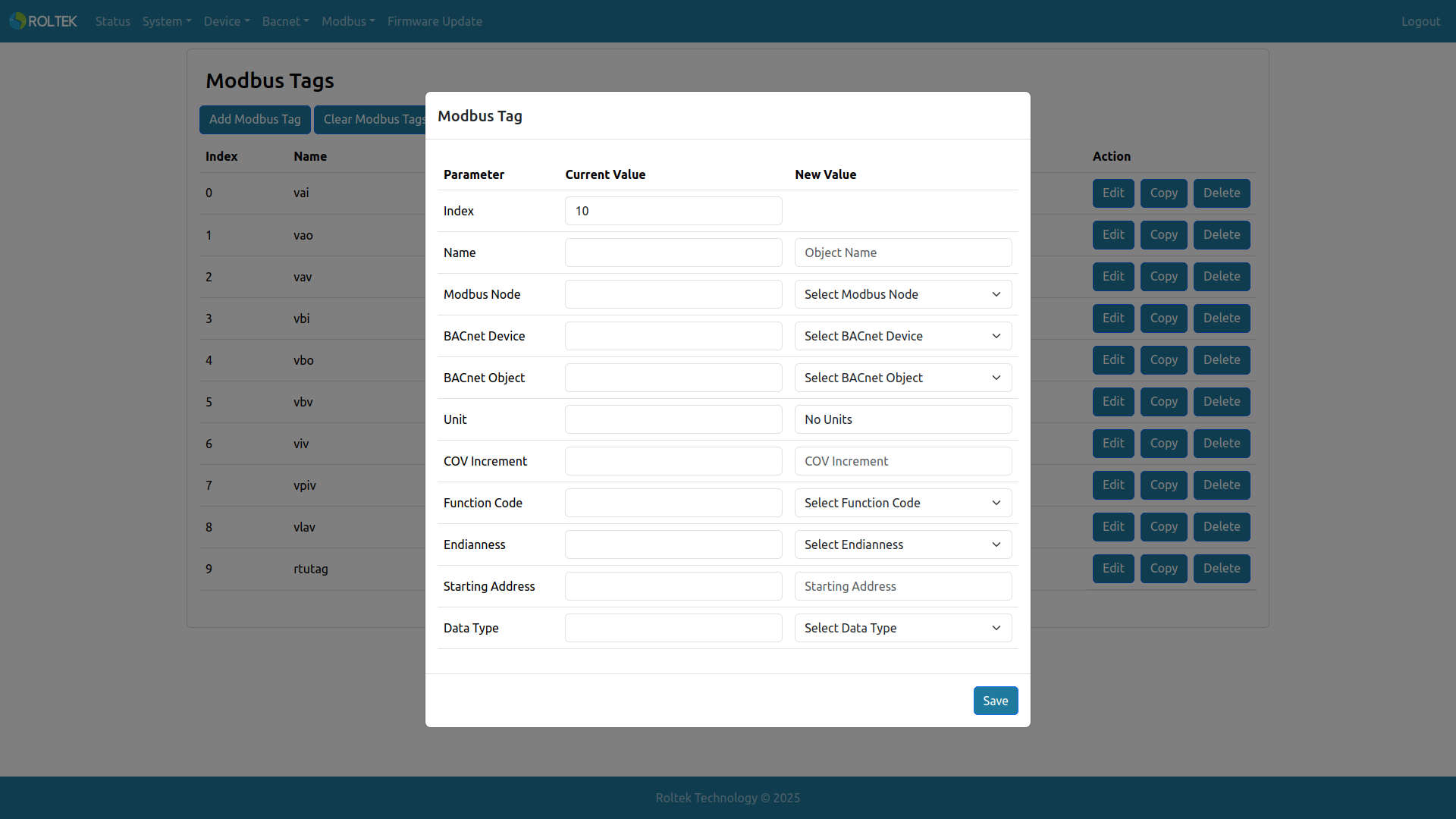Click Endianness current value field
1456x819 pixels.
coord(673,544)
